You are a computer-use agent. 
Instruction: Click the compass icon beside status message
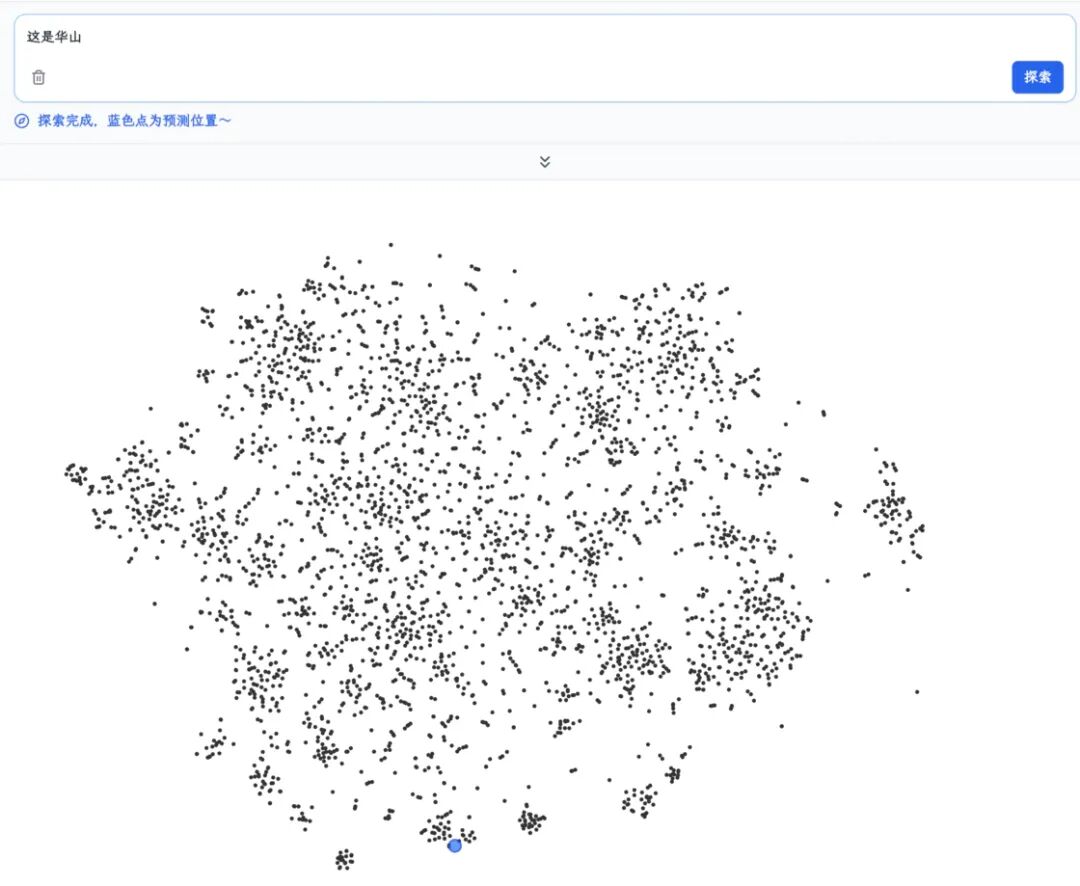(x=21, y=121)
